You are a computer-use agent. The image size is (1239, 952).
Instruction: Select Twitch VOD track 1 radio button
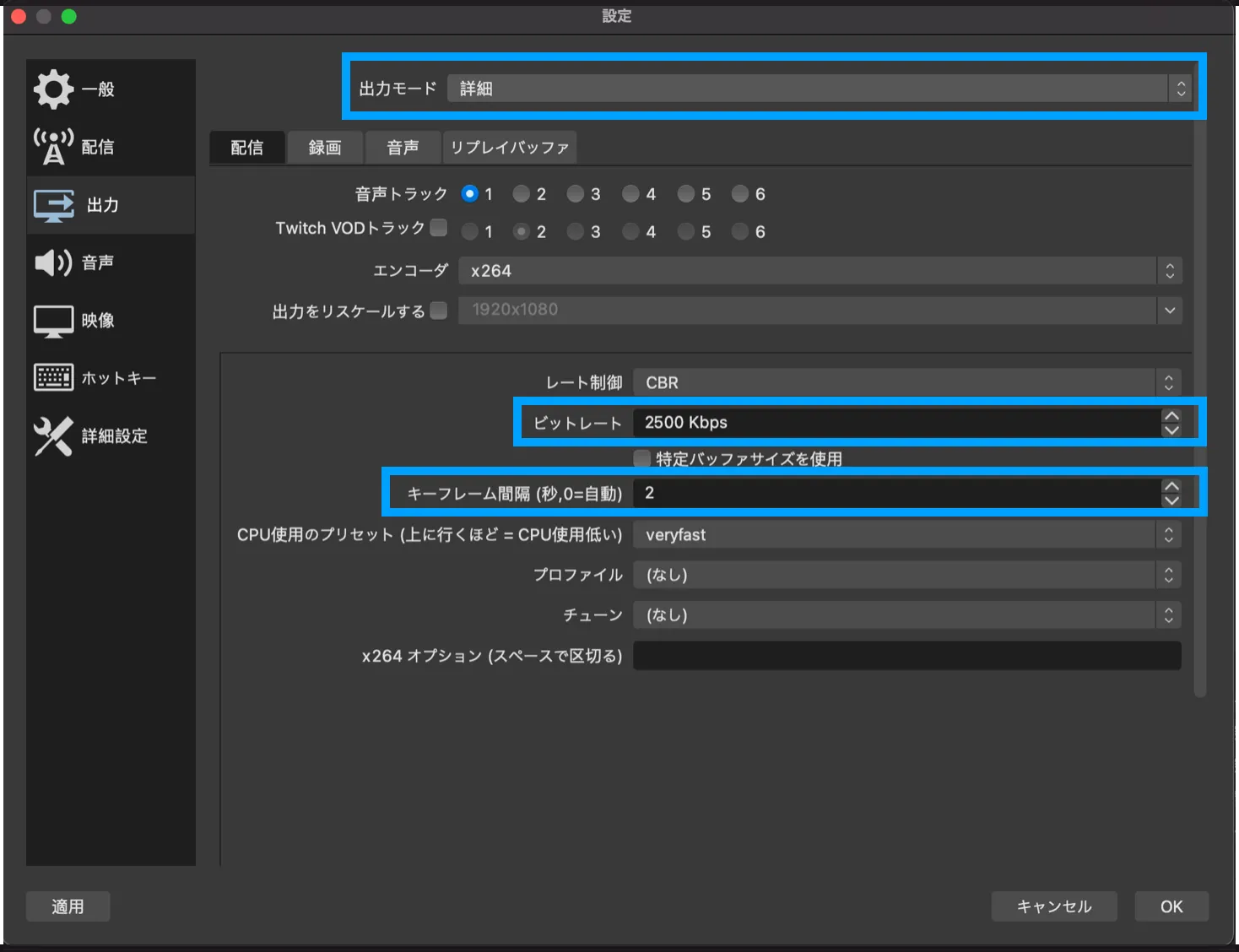click(x=470, y=231)
